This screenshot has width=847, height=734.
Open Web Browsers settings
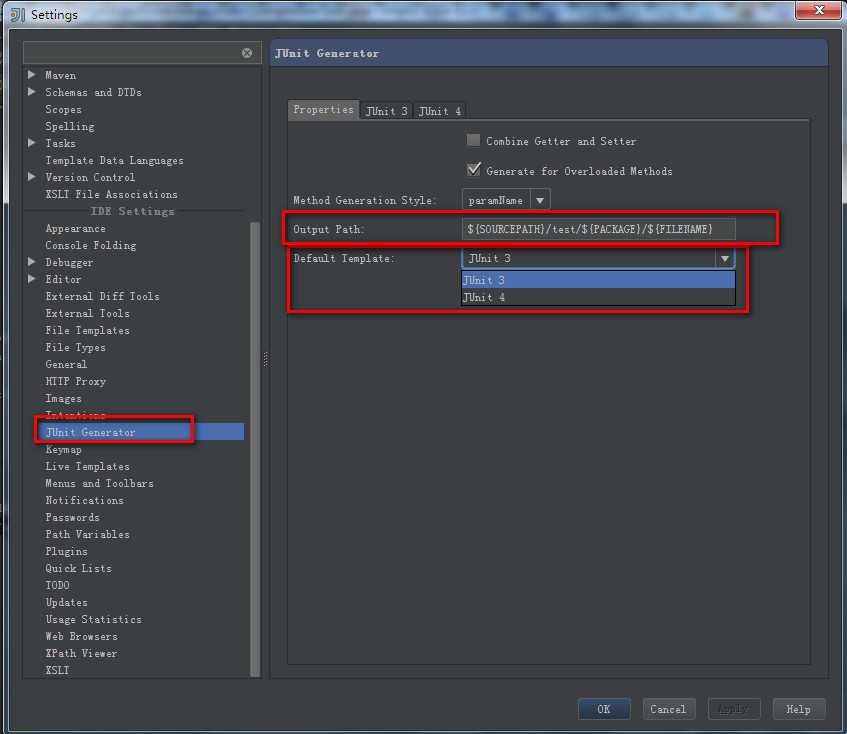[x=82, y=636]
